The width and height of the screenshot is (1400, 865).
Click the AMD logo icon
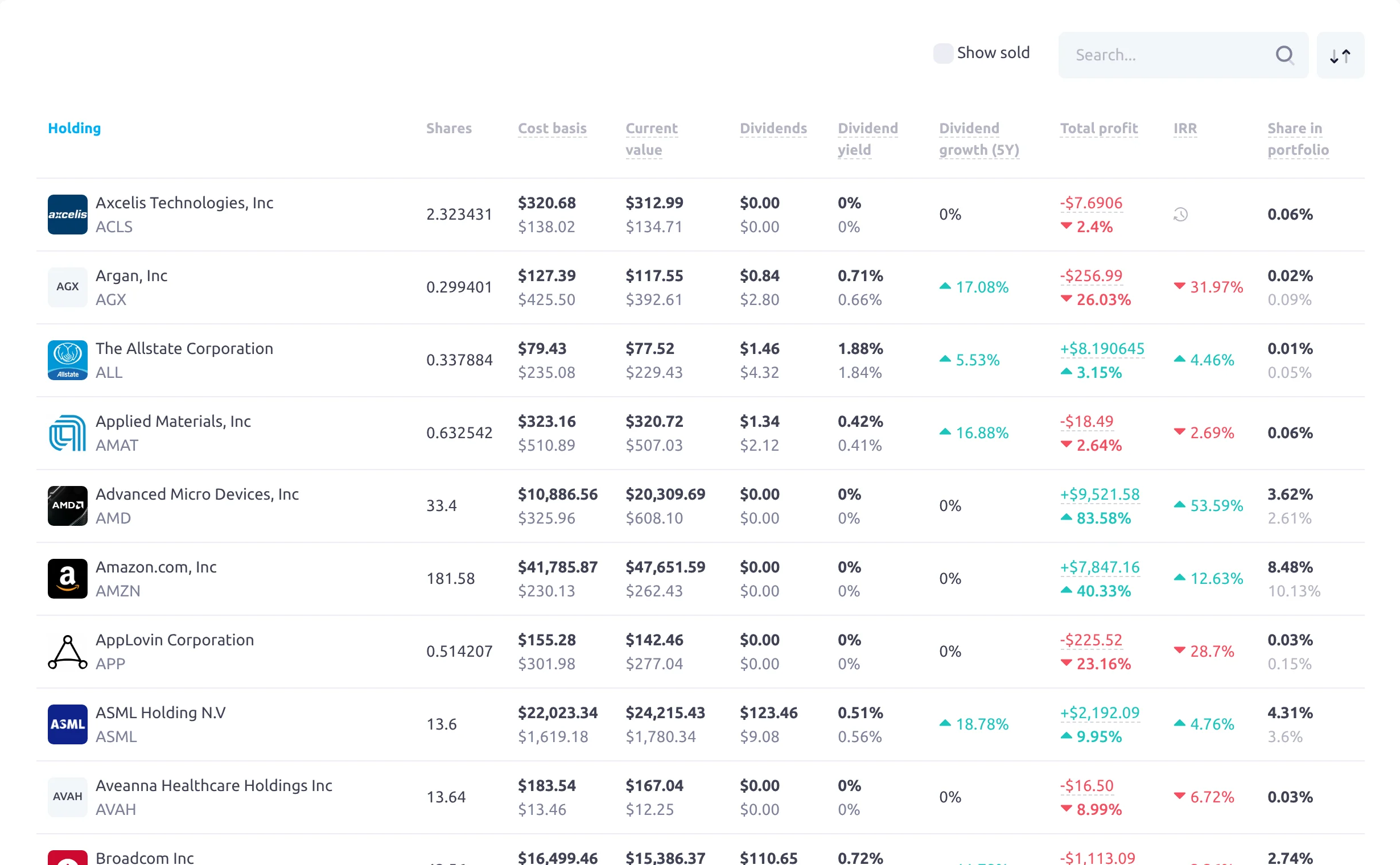coord(68,506)
